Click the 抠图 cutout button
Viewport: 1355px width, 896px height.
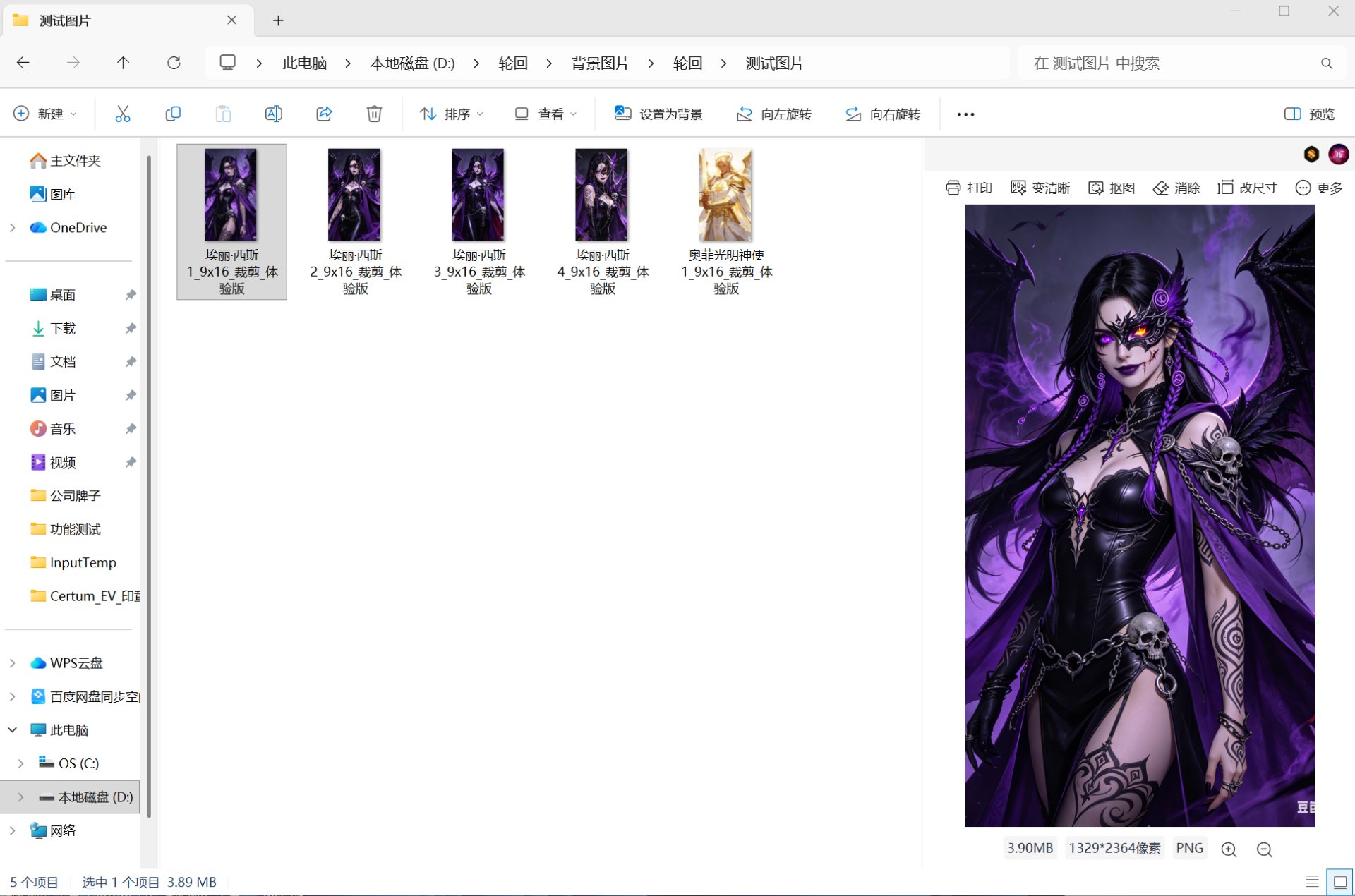1112,188
